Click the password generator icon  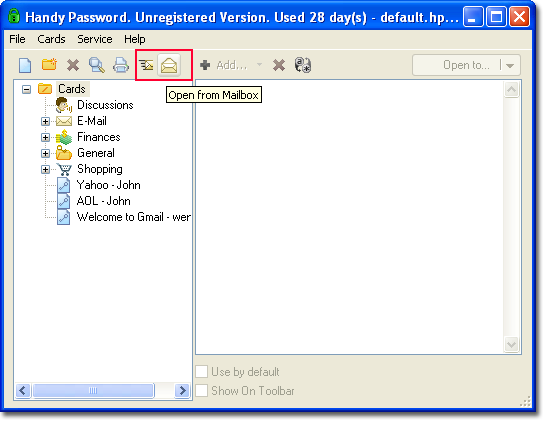[303, 65]
